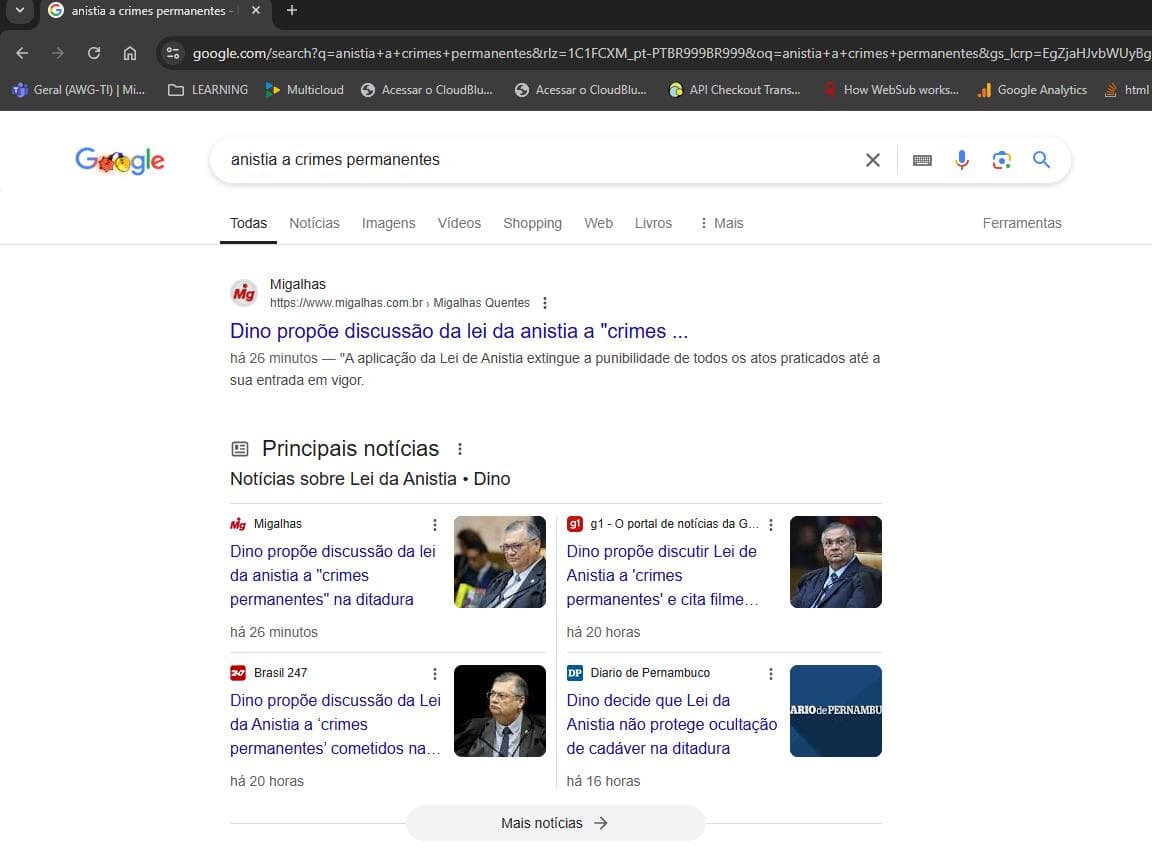View site information icon in address bar

click(x=173, y=53)
